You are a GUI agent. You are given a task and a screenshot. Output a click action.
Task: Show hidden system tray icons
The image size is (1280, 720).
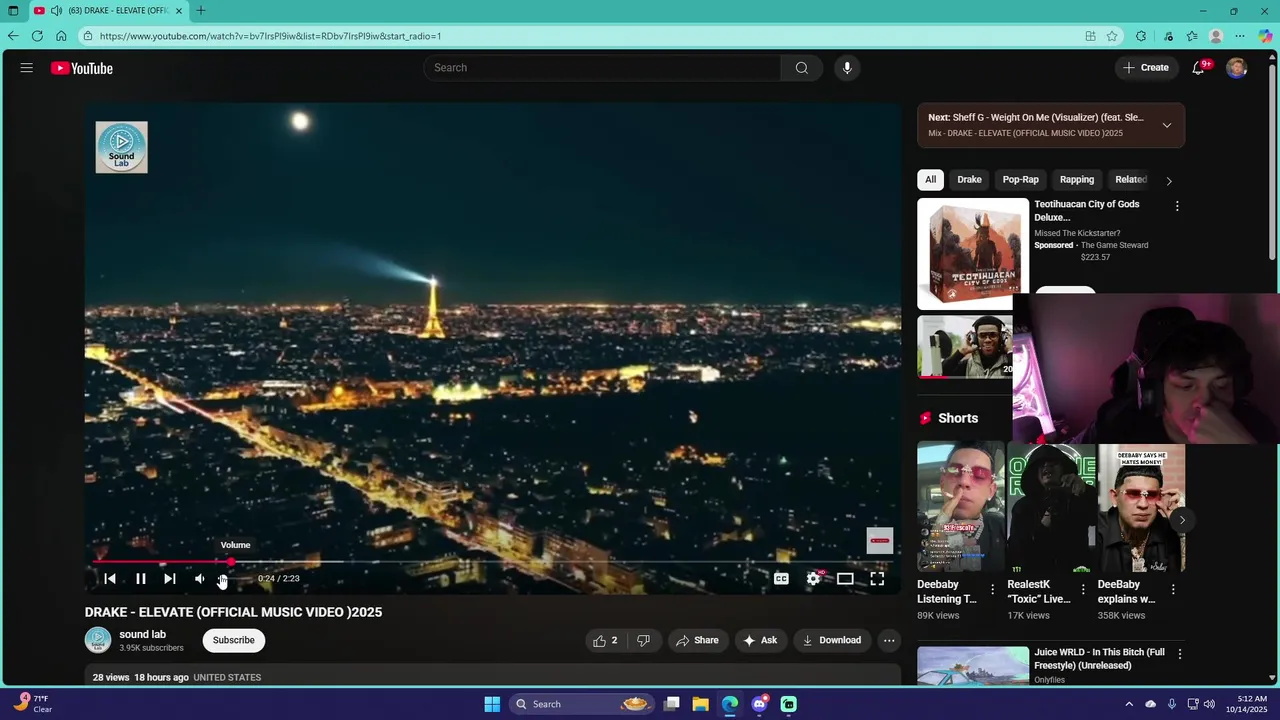point(1129,704)
